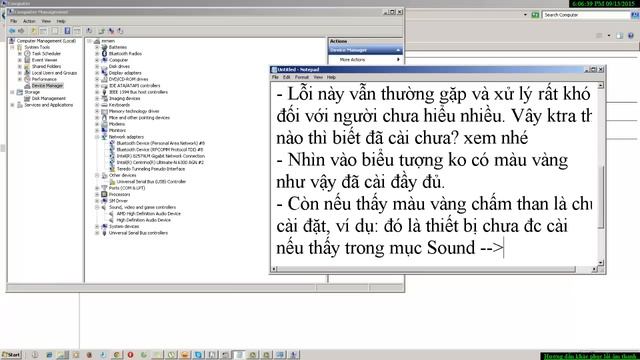Collapse the Other devices category
This screenshot has width=640, height=360.
pos(97,175)
